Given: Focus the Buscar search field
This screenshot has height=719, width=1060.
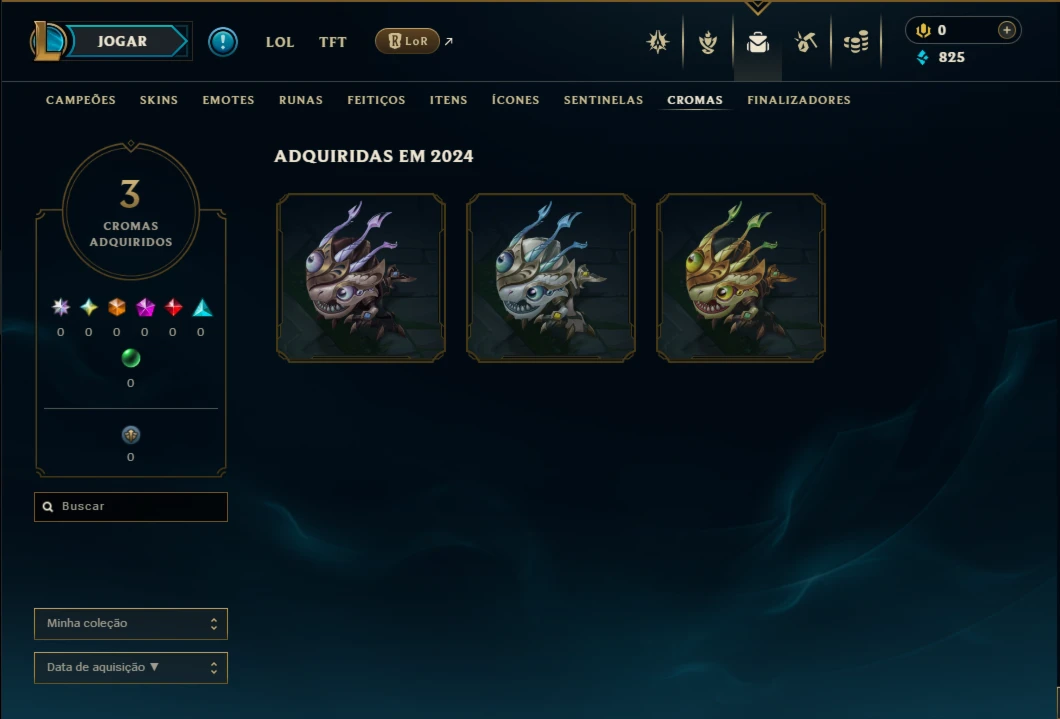Looking at the screenshot, I should click(130, 507).
